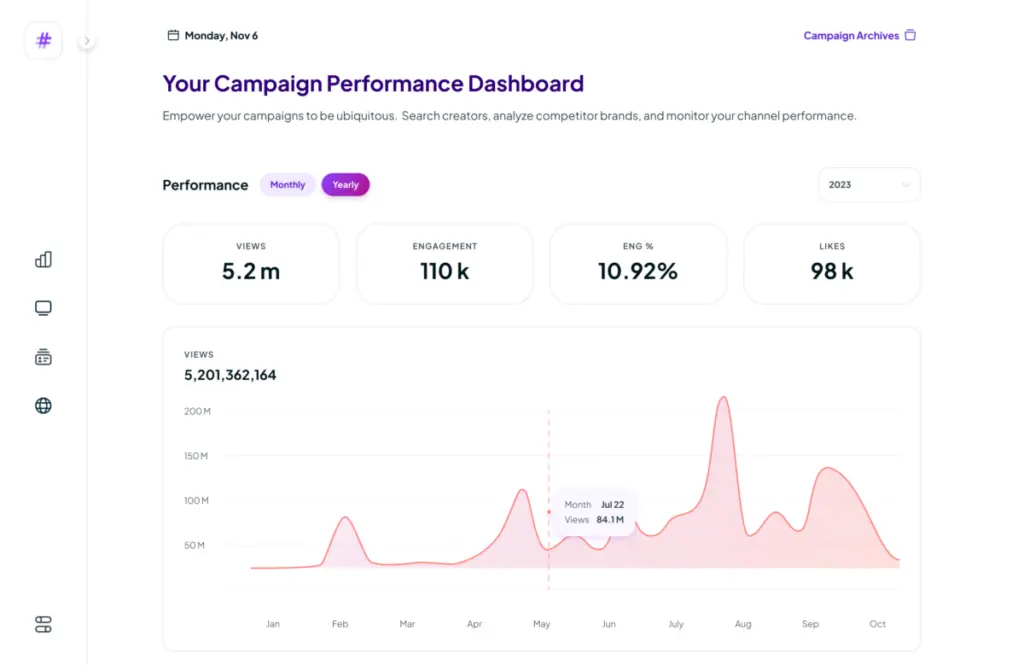Screen dimensions: 1024x665
Task: Click the Likes 98 k card
Action: (831, 263)
